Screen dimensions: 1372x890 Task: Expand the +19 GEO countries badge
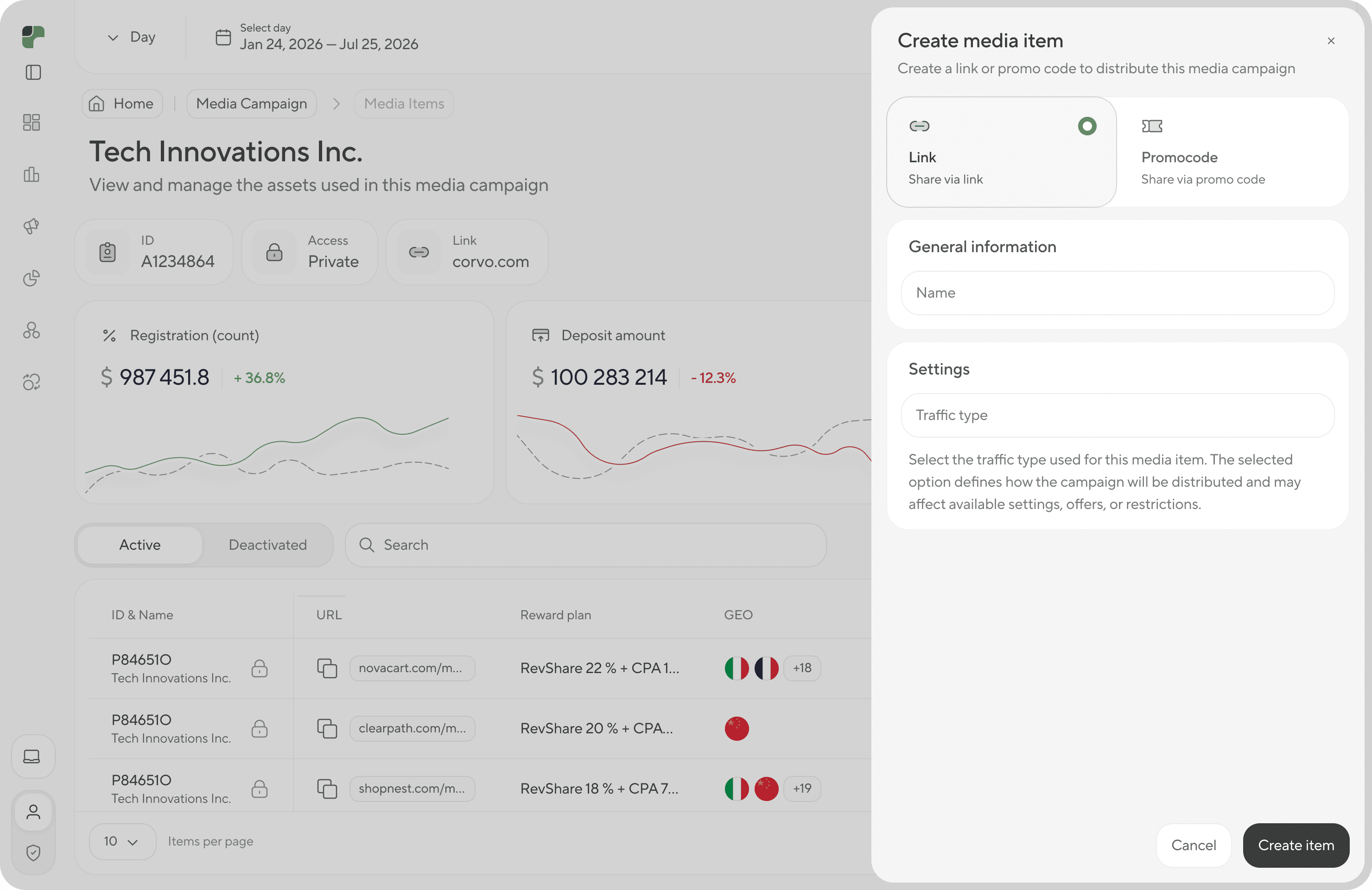pos(802,788)
